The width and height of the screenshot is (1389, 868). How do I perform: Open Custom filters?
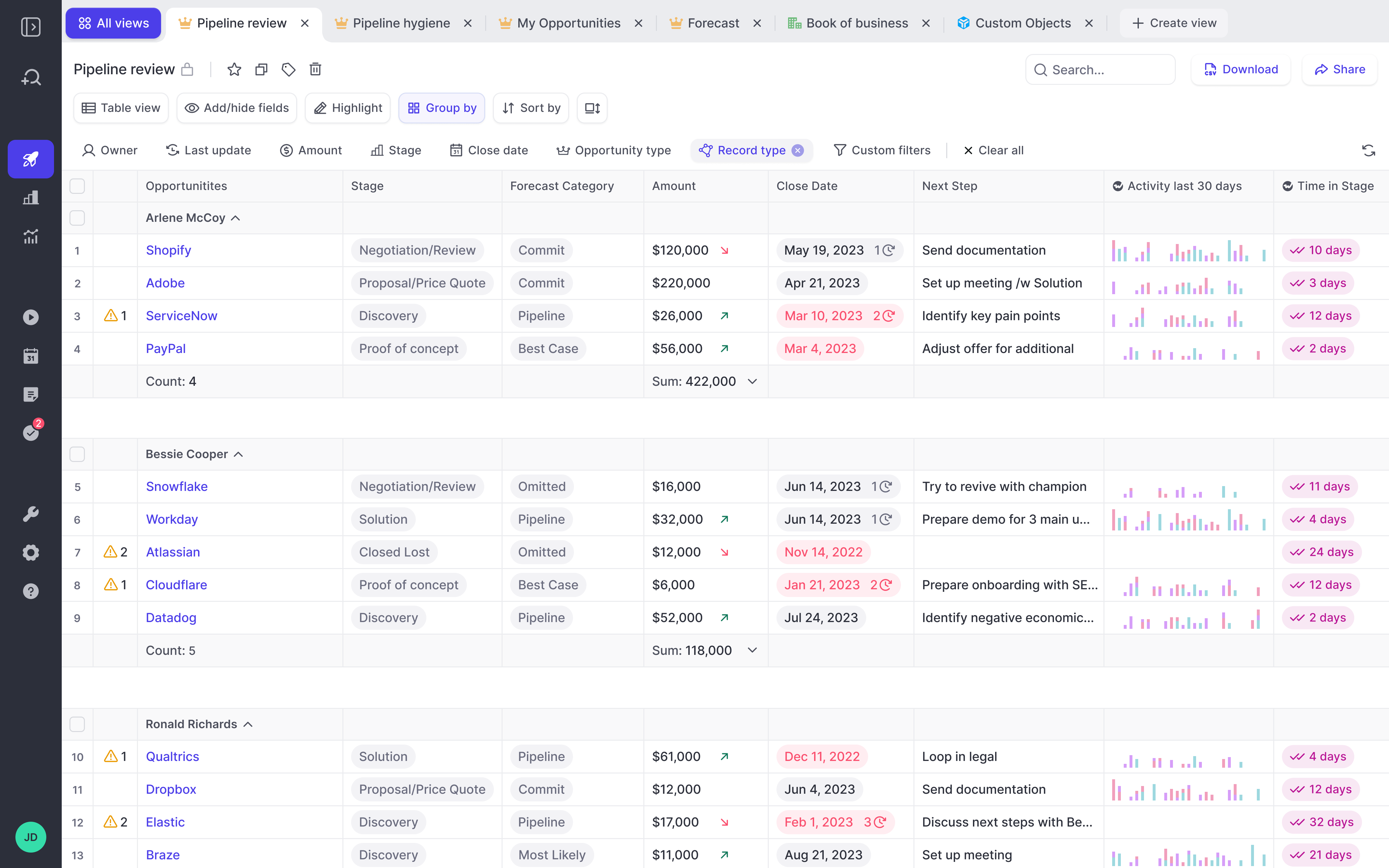(x=882, y=150)
